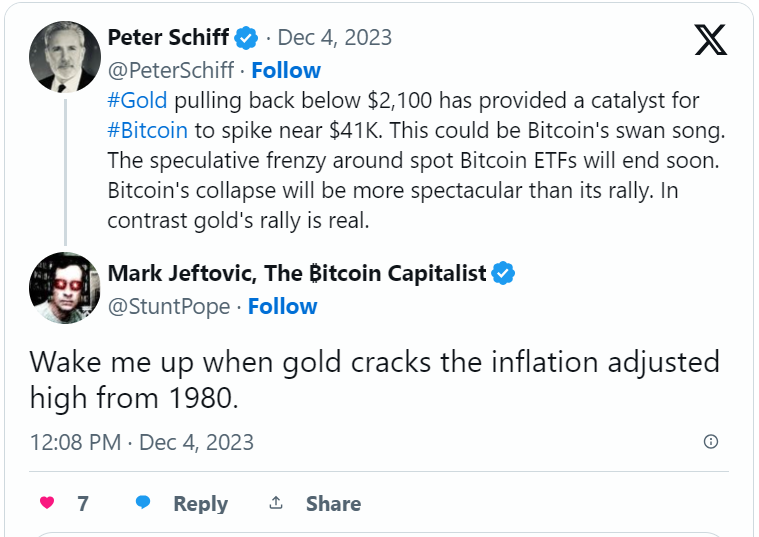This screenshot has height=537, width=759.
Task: Click the Share text label
Action: click(334, 504)
